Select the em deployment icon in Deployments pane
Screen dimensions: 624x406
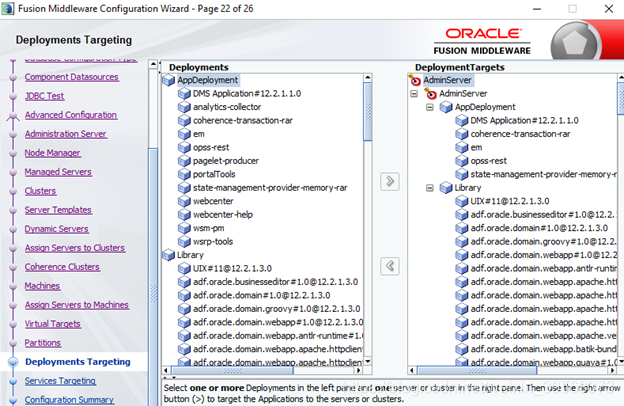[184, 134]
